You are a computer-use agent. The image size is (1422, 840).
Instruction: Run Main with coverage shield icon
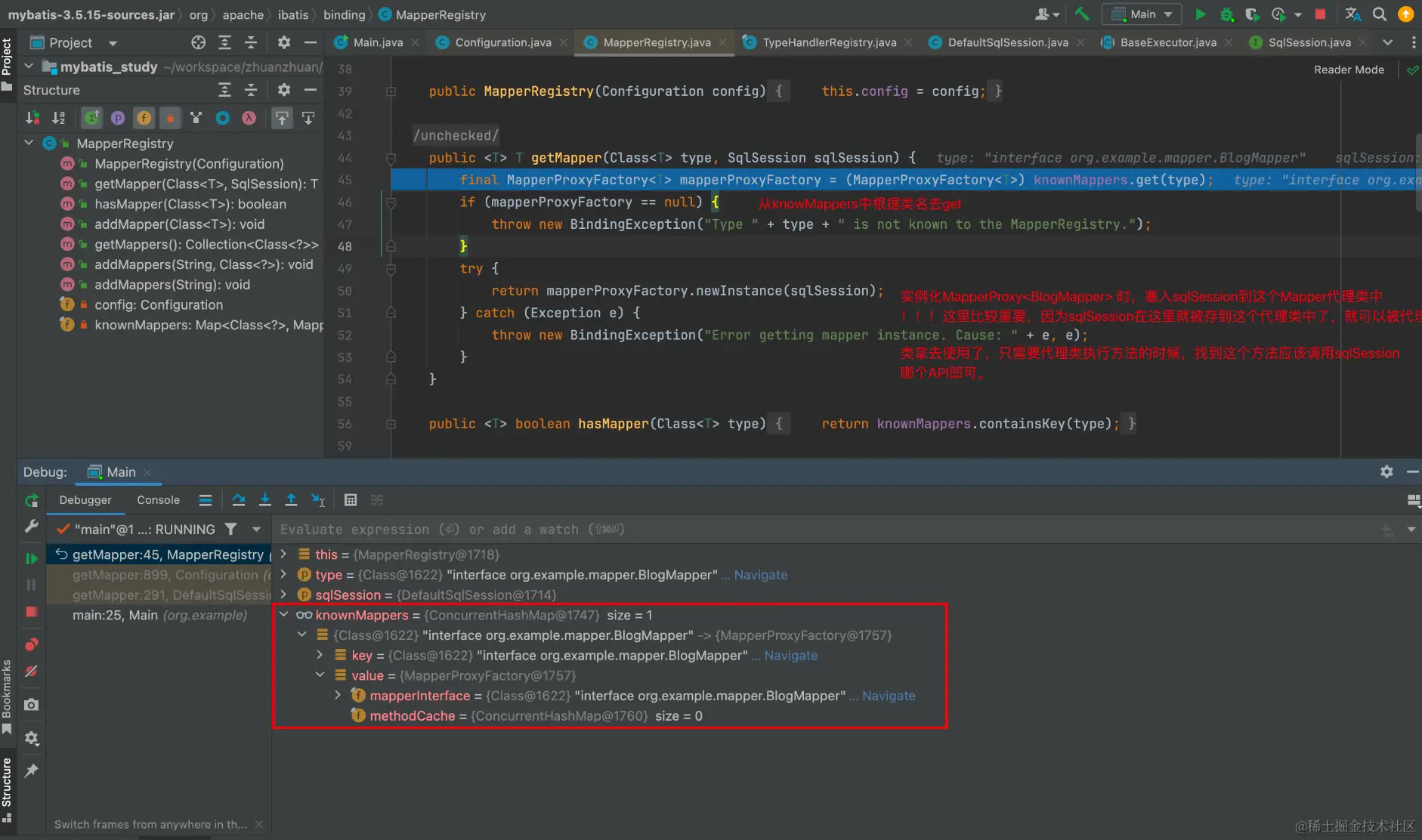coord(1252,14)
